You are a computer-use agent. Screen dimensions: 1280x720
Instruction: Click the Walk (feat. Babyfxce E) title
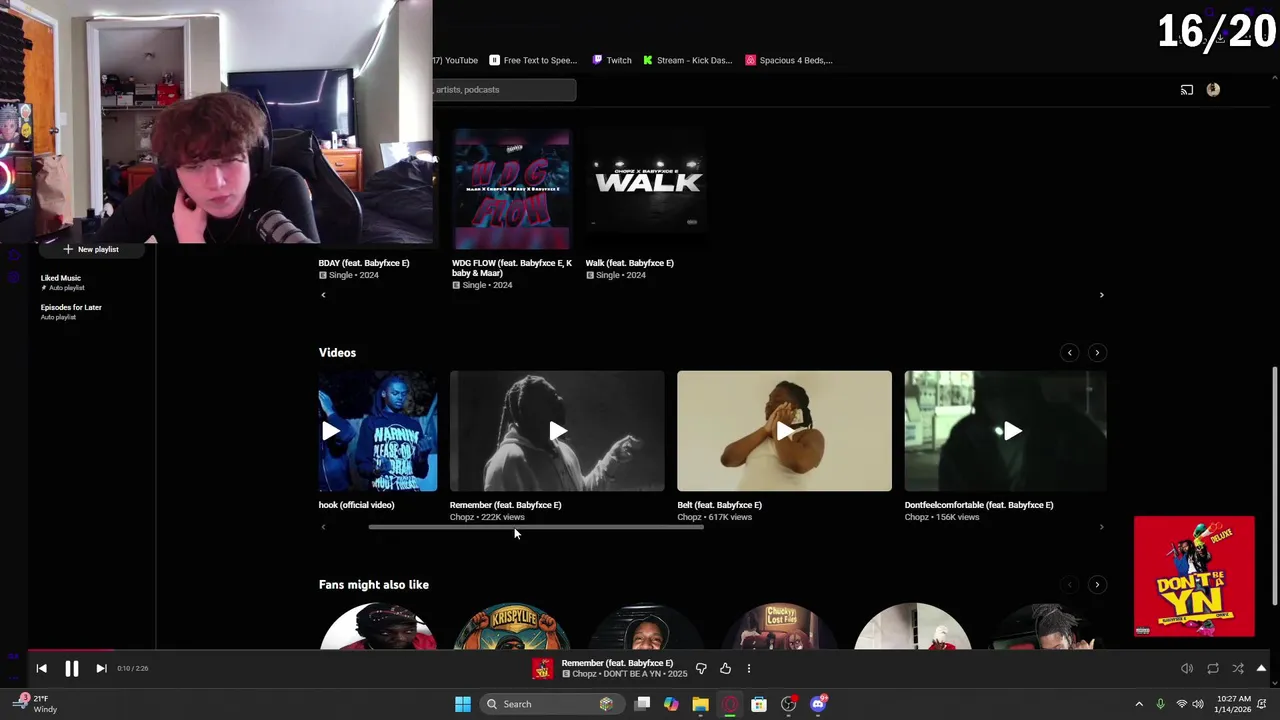630,263
